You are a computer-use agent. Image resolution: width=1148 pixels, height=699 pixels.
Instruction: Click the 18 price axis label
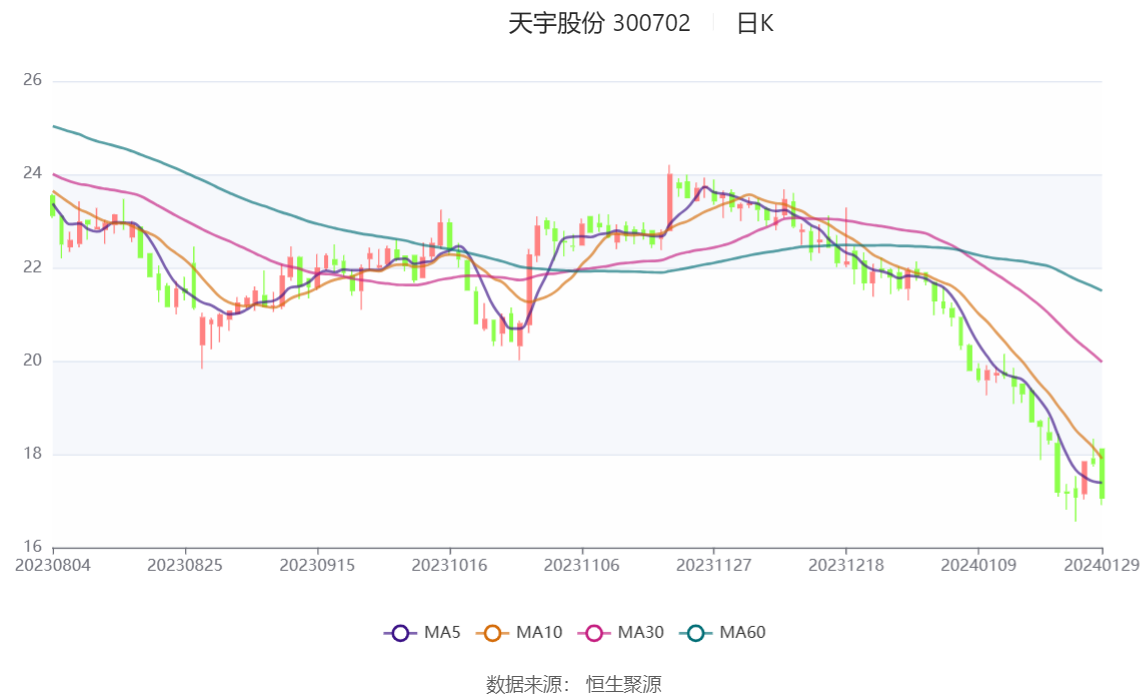click(32, 454)
